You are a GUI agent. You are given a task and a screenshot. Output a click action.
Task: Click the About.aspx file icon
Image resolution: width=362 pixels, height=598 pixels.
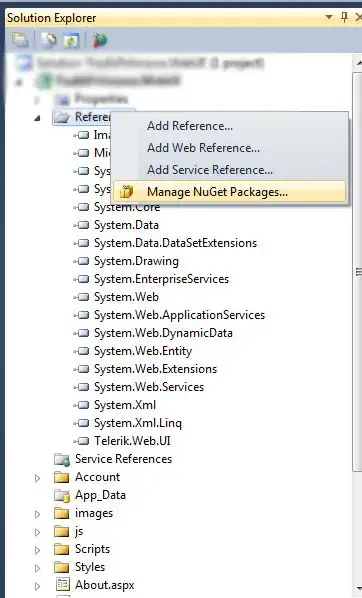click(x=63, y=585)
